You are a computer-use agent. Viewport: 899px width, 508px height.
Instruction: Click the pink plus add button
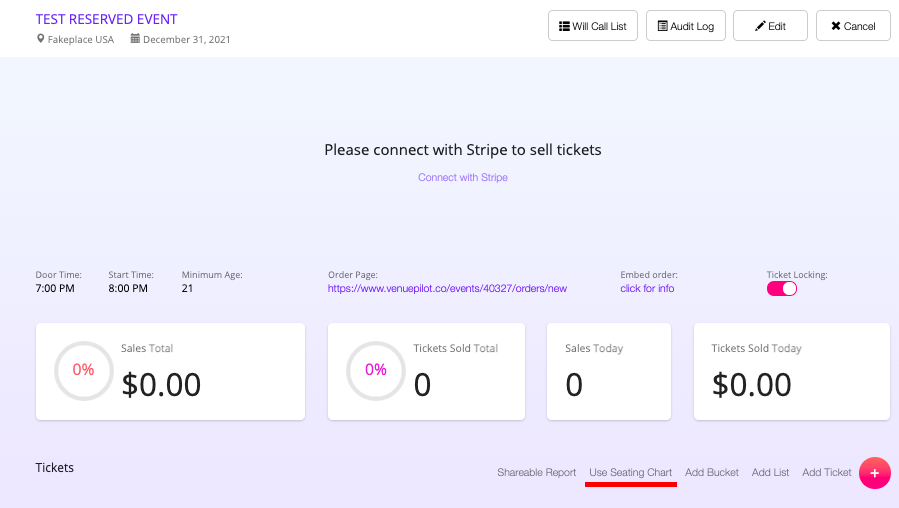pos(874,473)
